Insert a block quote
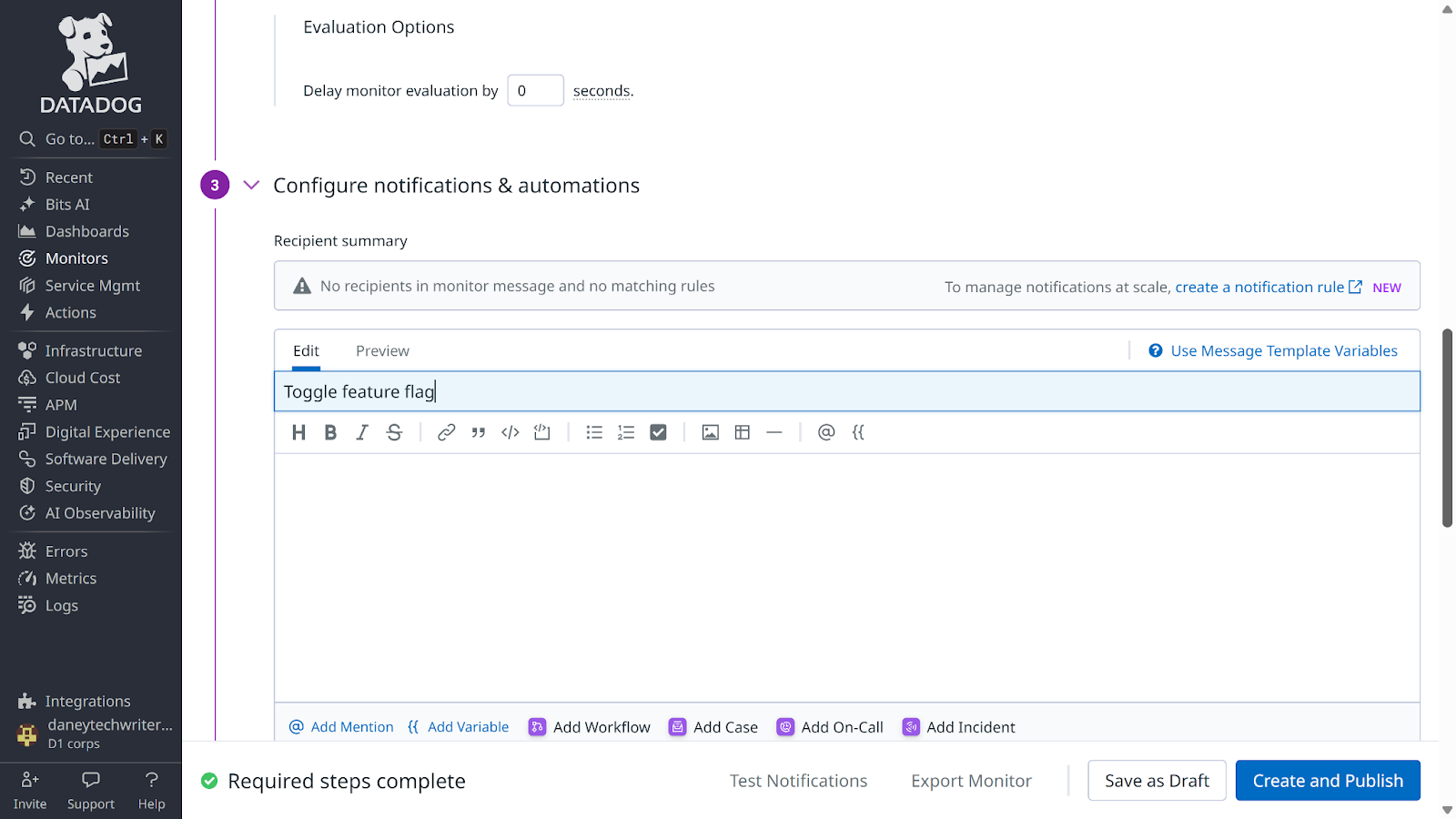Image resolution: width=1456 pixels, height=819 pixels. pos(478,432)
